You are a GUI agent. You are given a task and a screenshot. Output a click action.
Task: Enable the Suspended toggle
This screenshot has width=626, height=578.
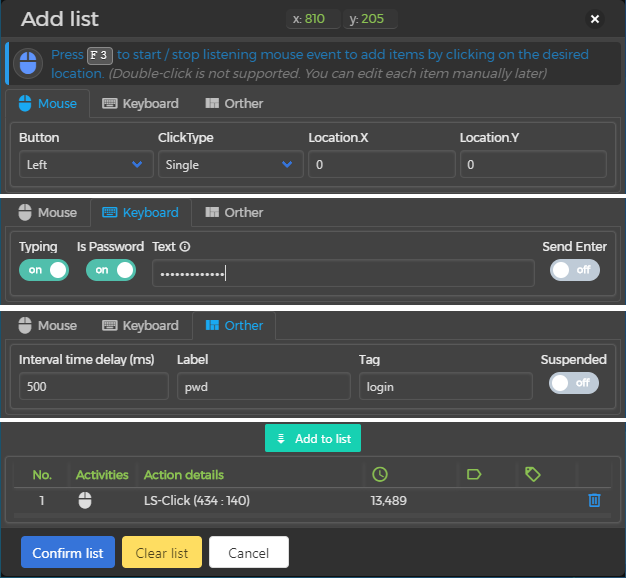574,383
